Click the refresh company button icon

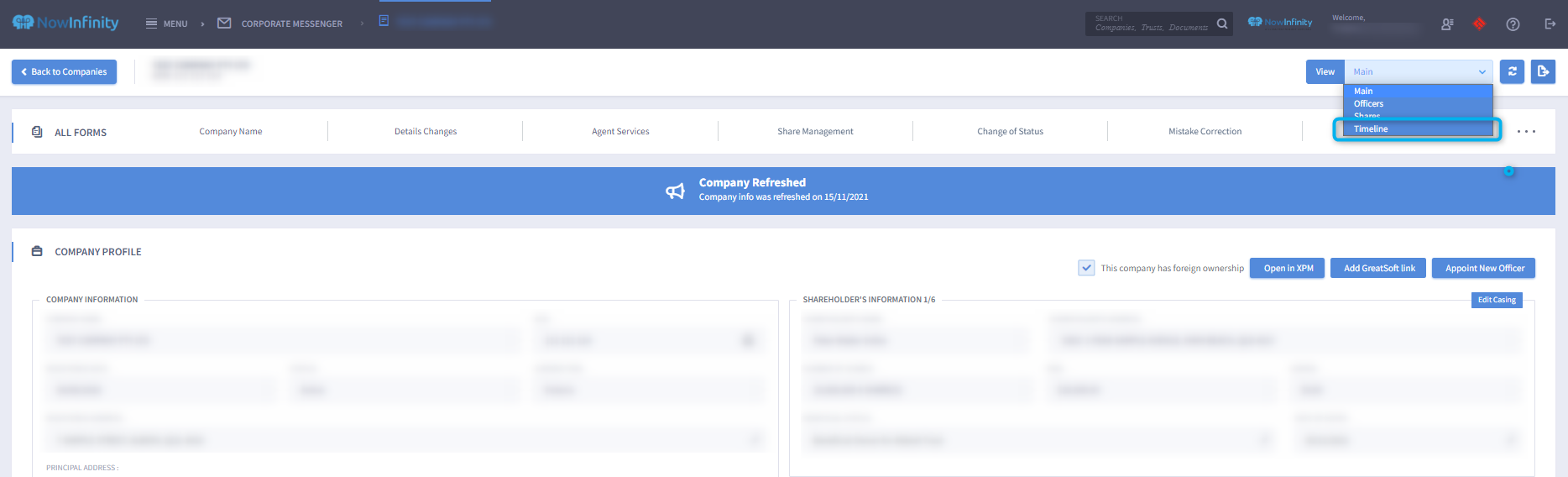click(x=1512, y=71)
